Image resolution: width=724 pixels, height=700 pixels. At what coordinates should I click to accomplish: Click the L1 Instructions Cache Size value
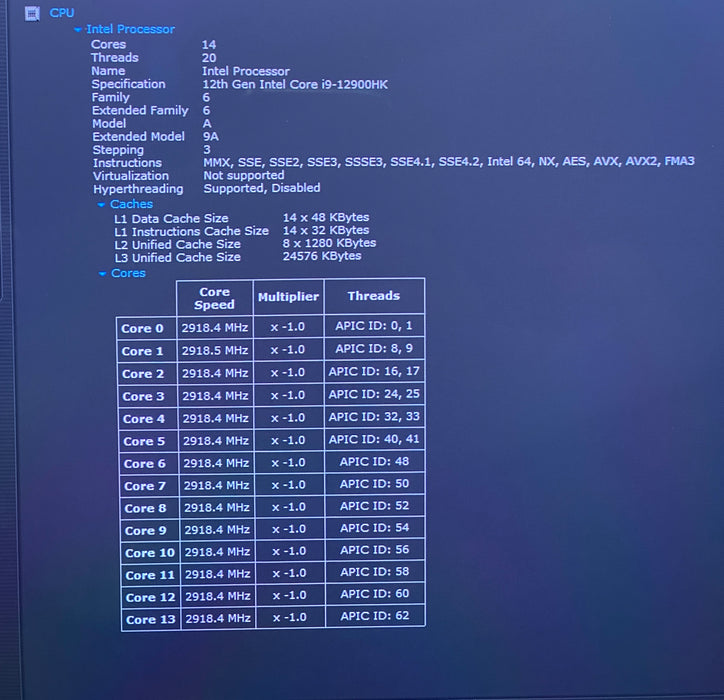coord(326,230)
